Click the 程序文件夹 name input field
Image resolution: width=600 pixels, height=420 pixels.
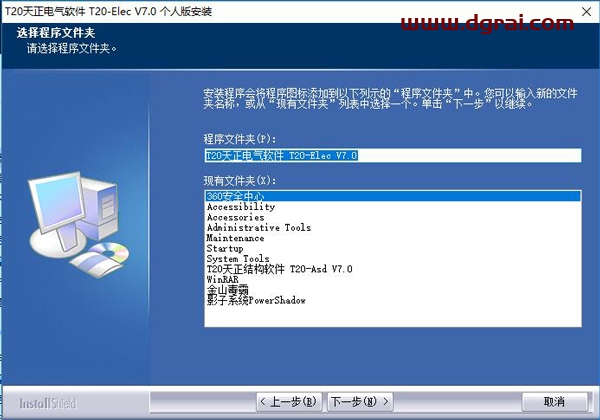pos(392,155)
